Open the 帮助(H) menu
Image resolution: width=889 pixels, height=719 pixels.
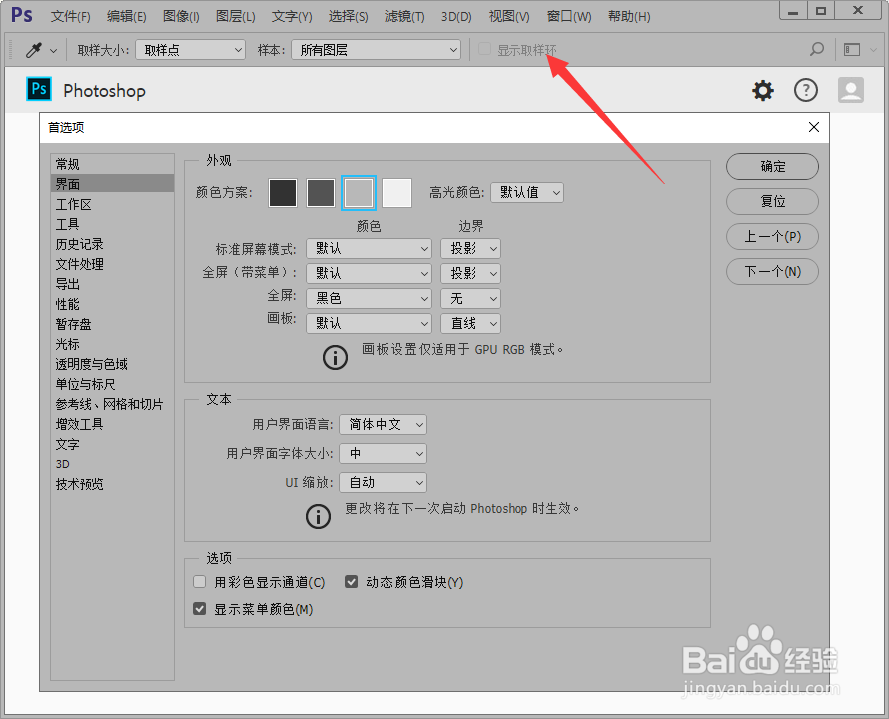point(629,16)
